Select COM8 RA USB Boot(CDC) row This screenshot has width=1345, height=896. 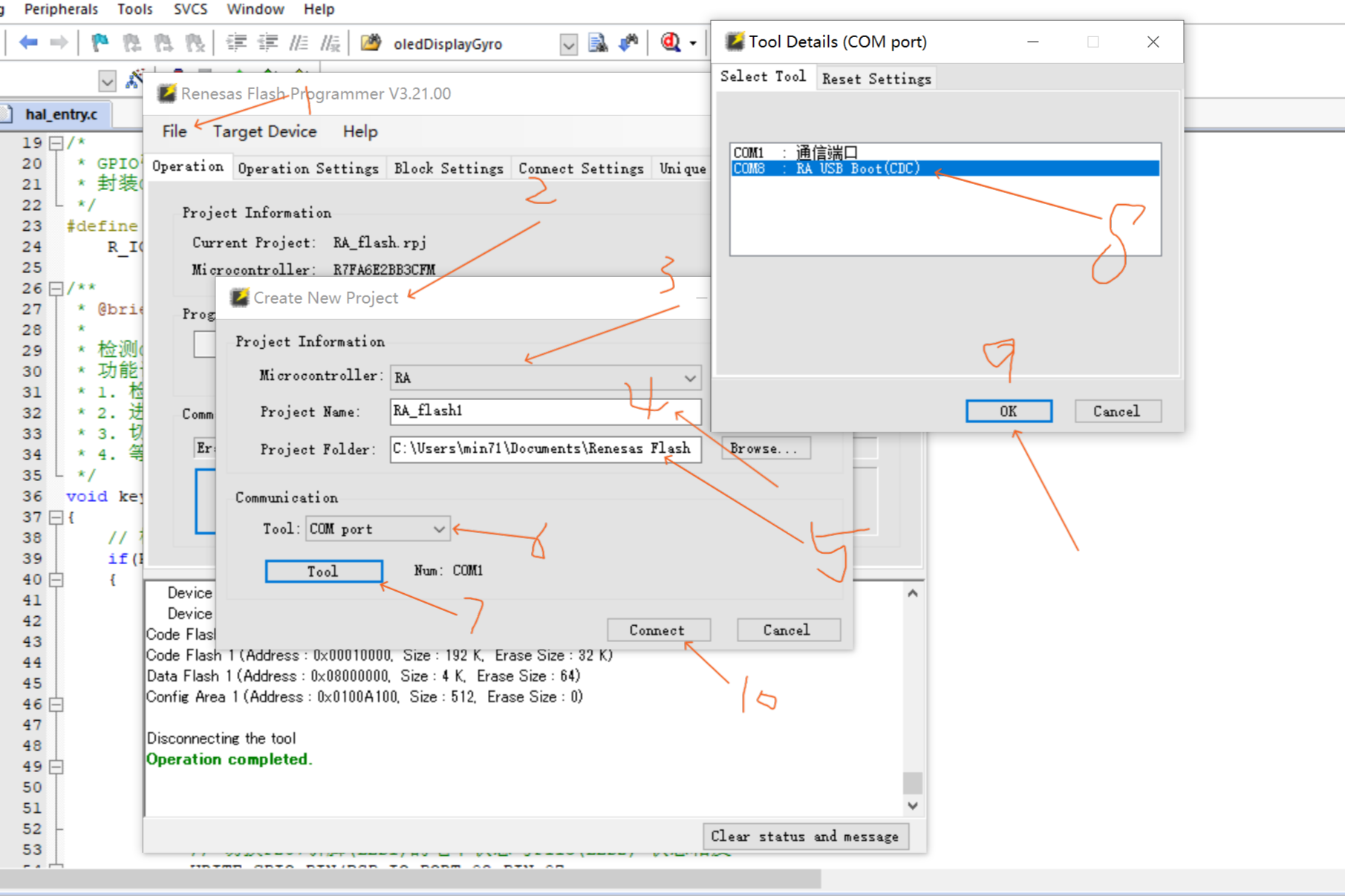click(x=945, y=169)
